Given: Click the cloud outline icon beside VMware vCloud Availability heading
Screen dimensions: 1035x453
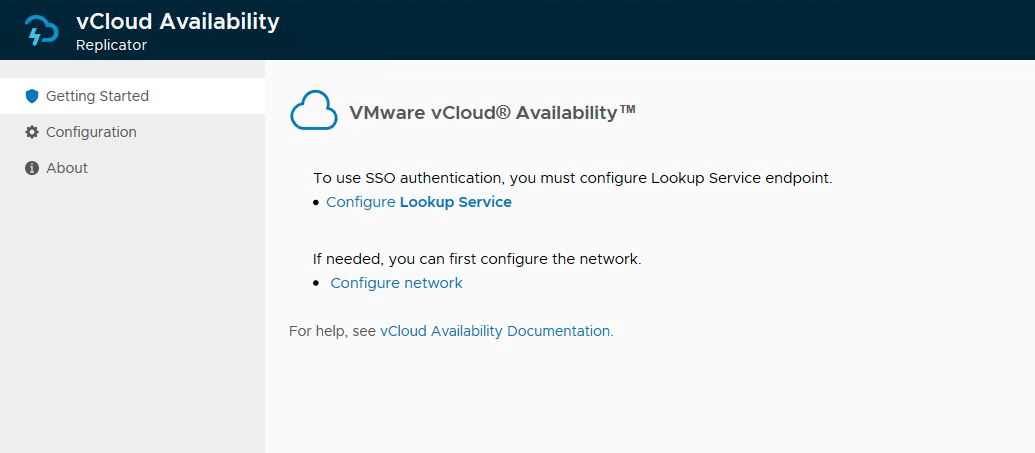Looking at the screenshot, I should pyautogui.click(x=314, y=110).
